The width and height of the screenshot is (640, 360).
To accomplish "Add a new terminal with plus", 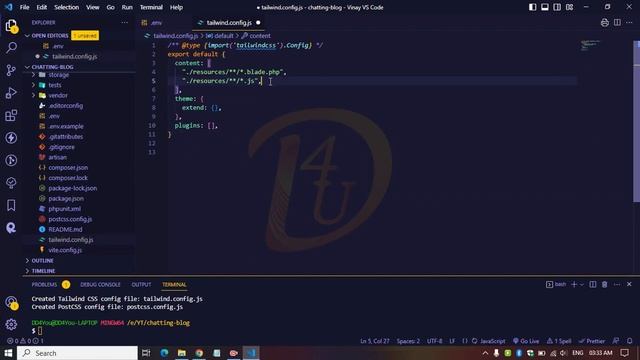I will 574,284.
